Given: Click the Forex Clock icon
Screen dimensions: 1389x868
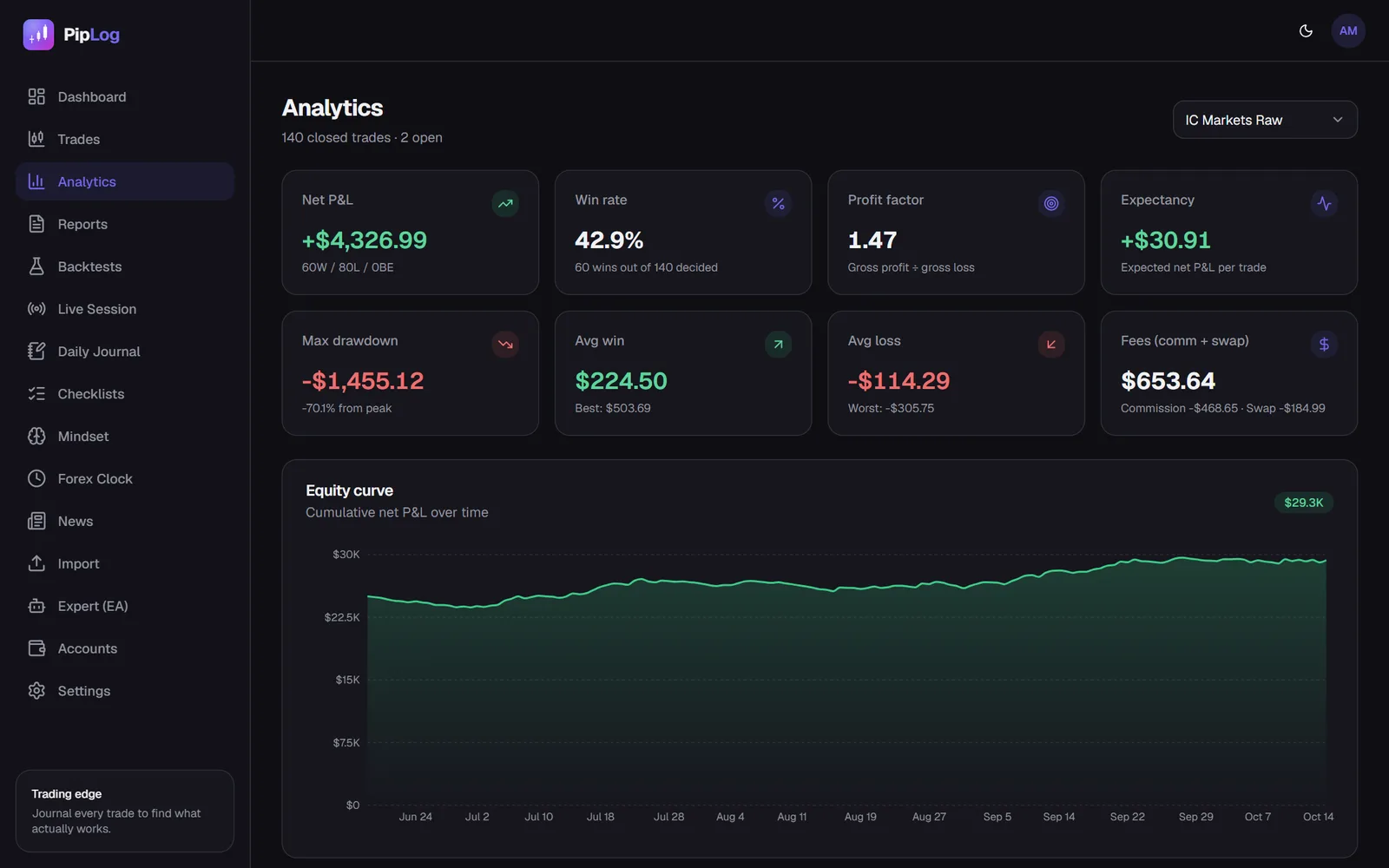Looking at the screenshot, I should coord(36,478).
